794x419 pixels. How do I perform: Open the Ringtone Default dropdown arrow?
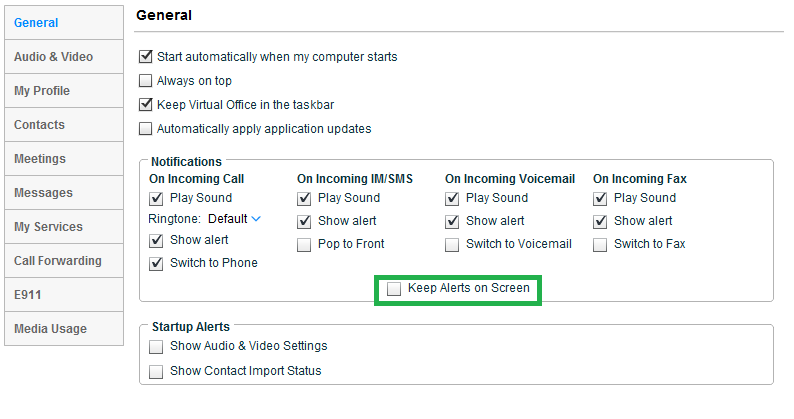[x=256, y=219]
